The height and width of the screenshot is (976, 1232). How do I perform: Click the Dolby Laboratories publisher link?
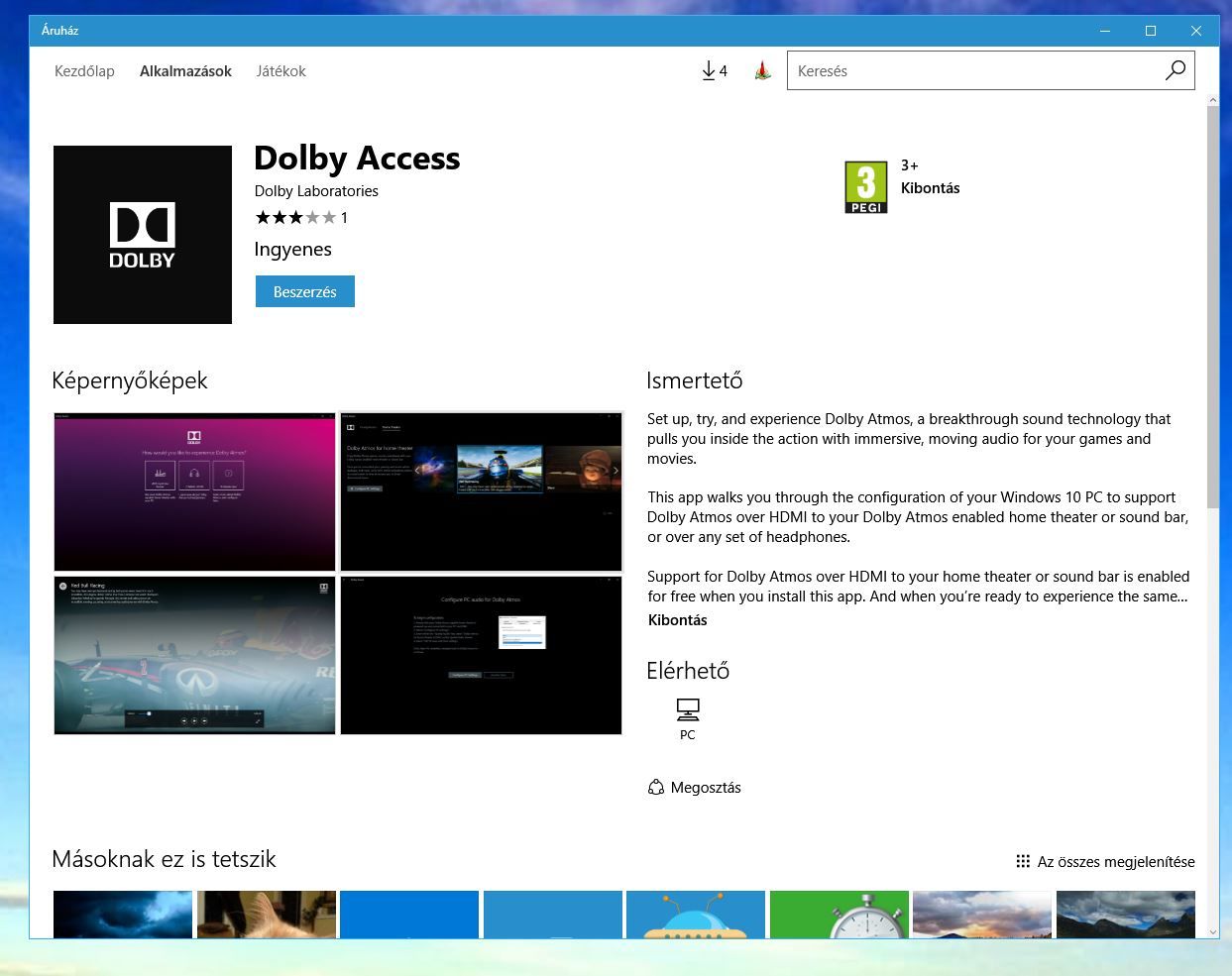pos(316,191)
